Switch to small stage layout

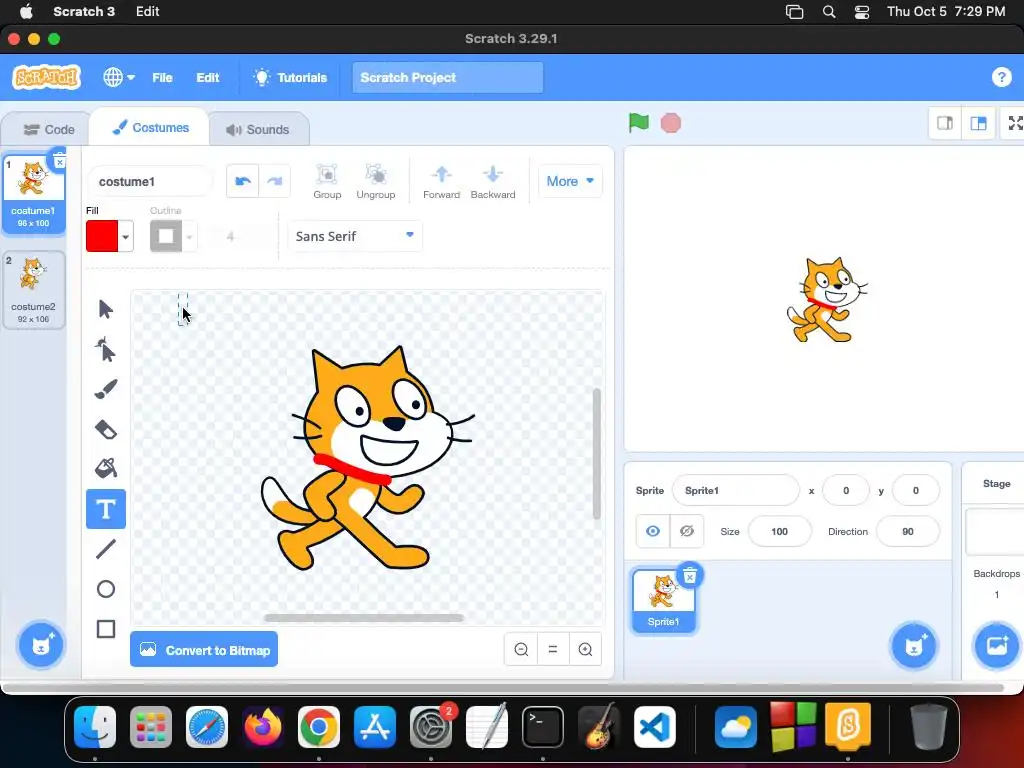(945, 123)
